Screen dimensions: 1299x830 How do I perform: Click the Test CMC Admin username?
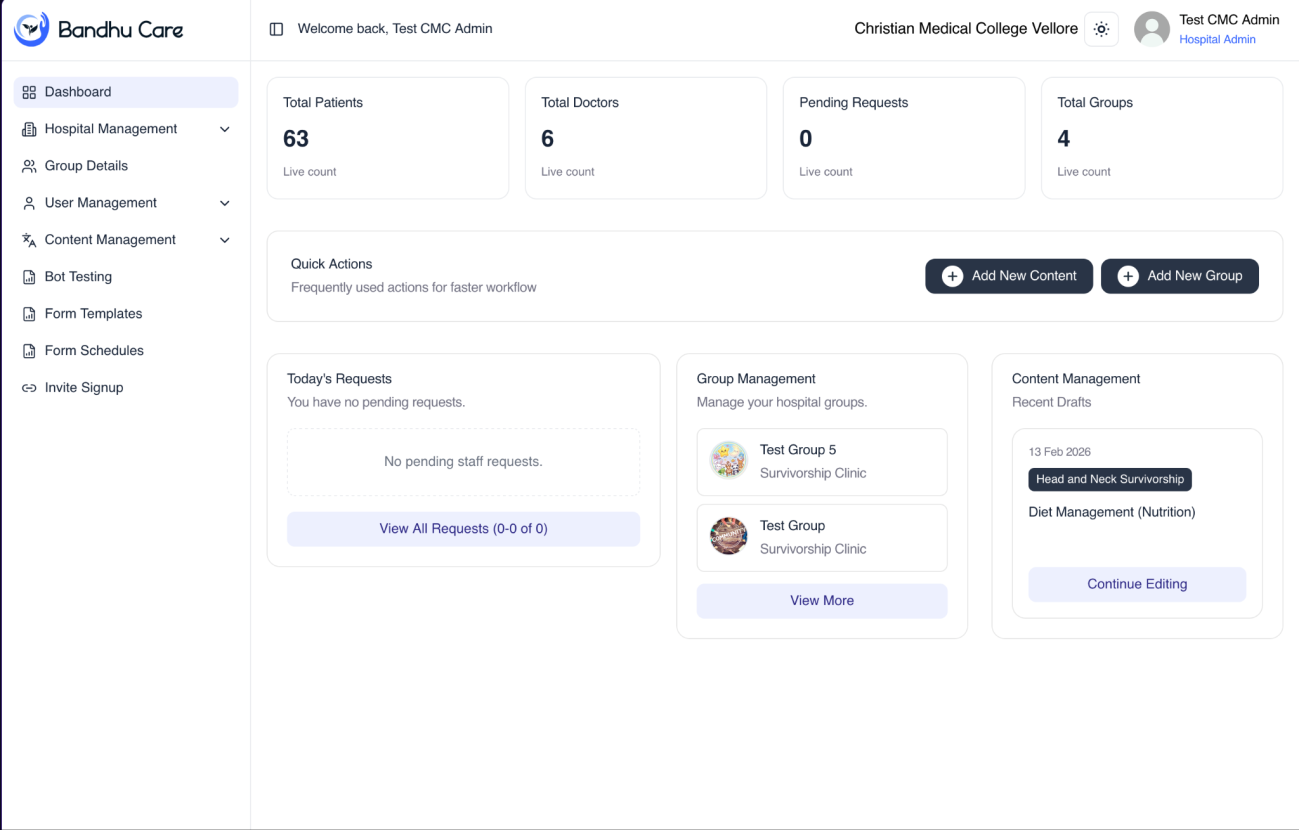(1229, 20)
